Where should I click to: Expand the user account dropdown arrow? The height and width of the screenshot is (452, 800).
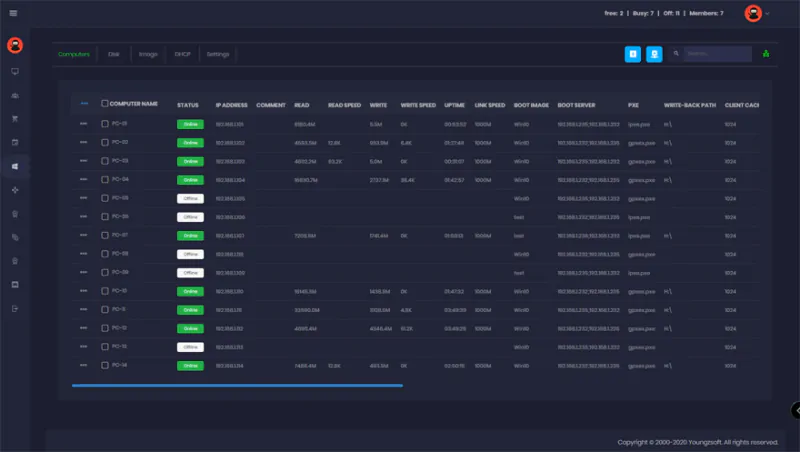[767, 14]
